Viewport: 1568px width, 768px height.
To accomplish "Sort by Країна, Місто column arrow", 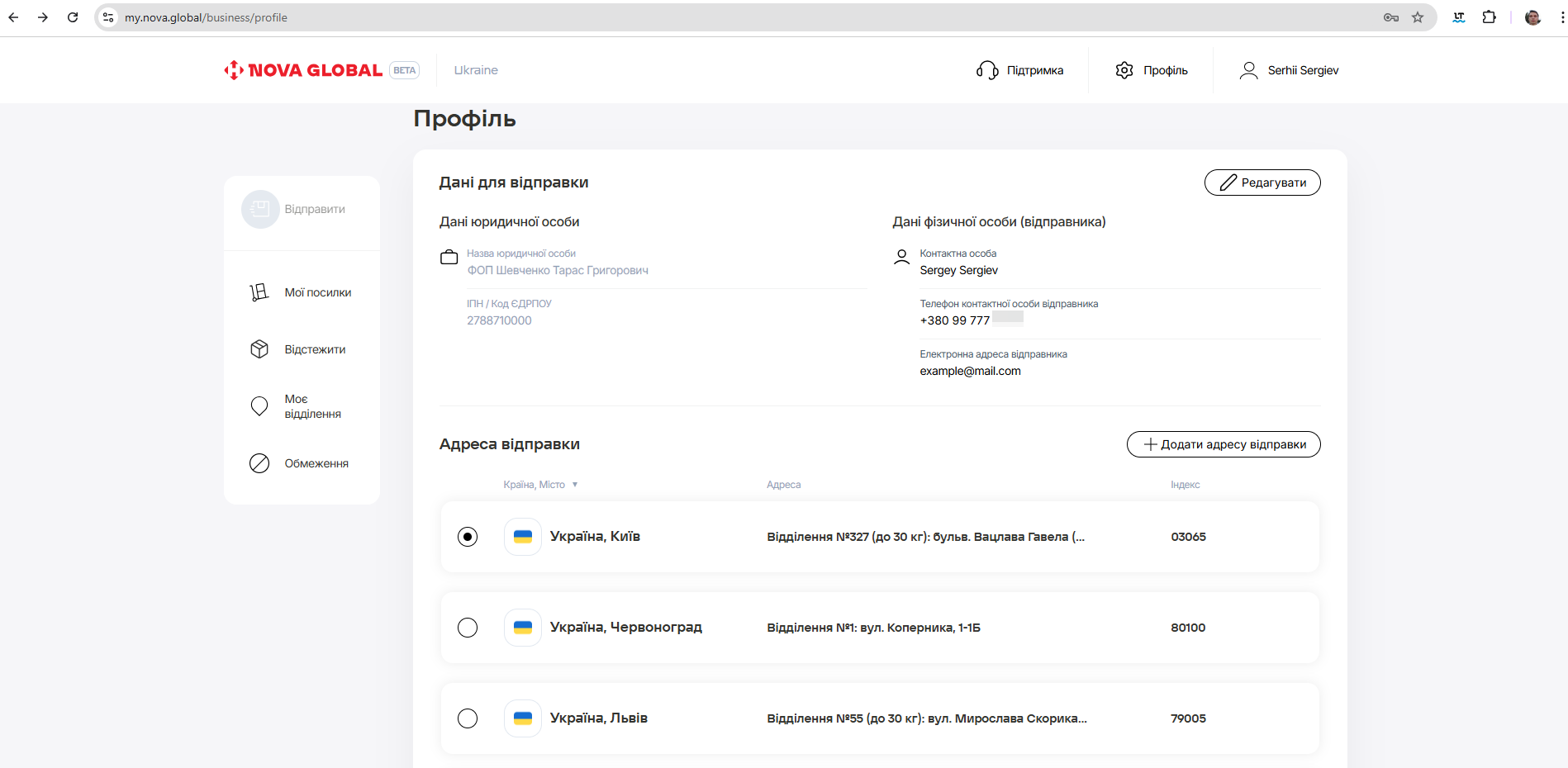I will point(575,485).
